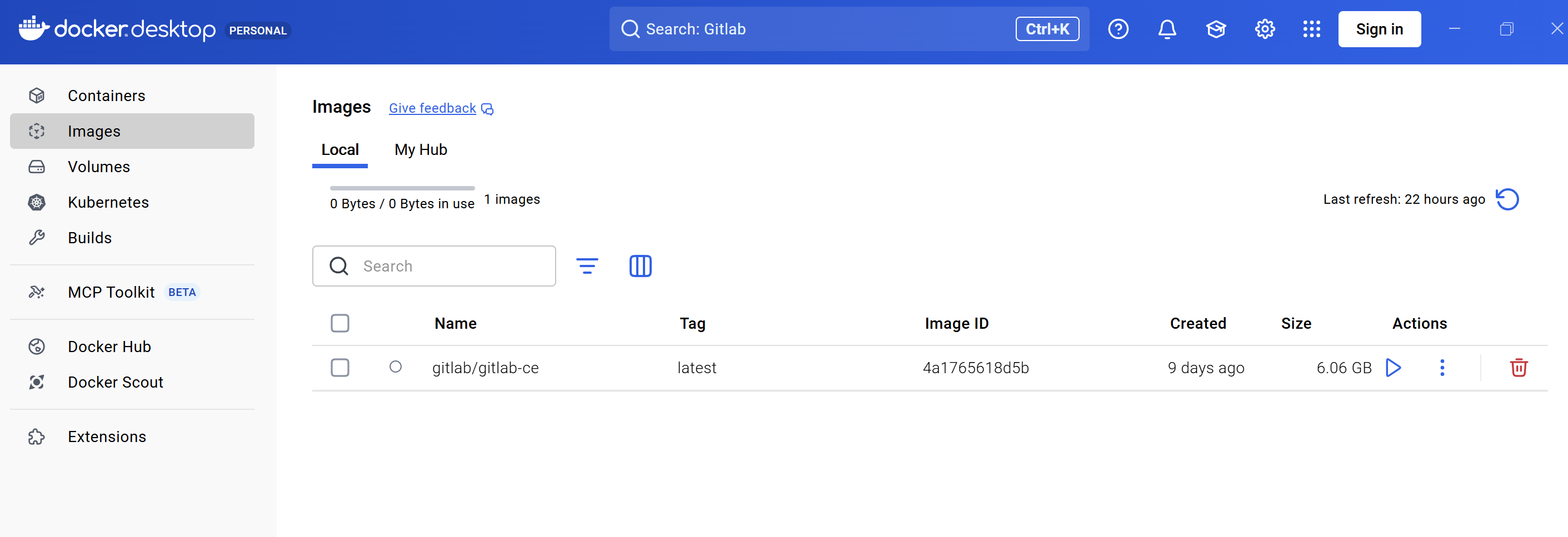Click the Ctrl+K shortcut badge
The image size is (1568, 537).
tap(1047, 29)
